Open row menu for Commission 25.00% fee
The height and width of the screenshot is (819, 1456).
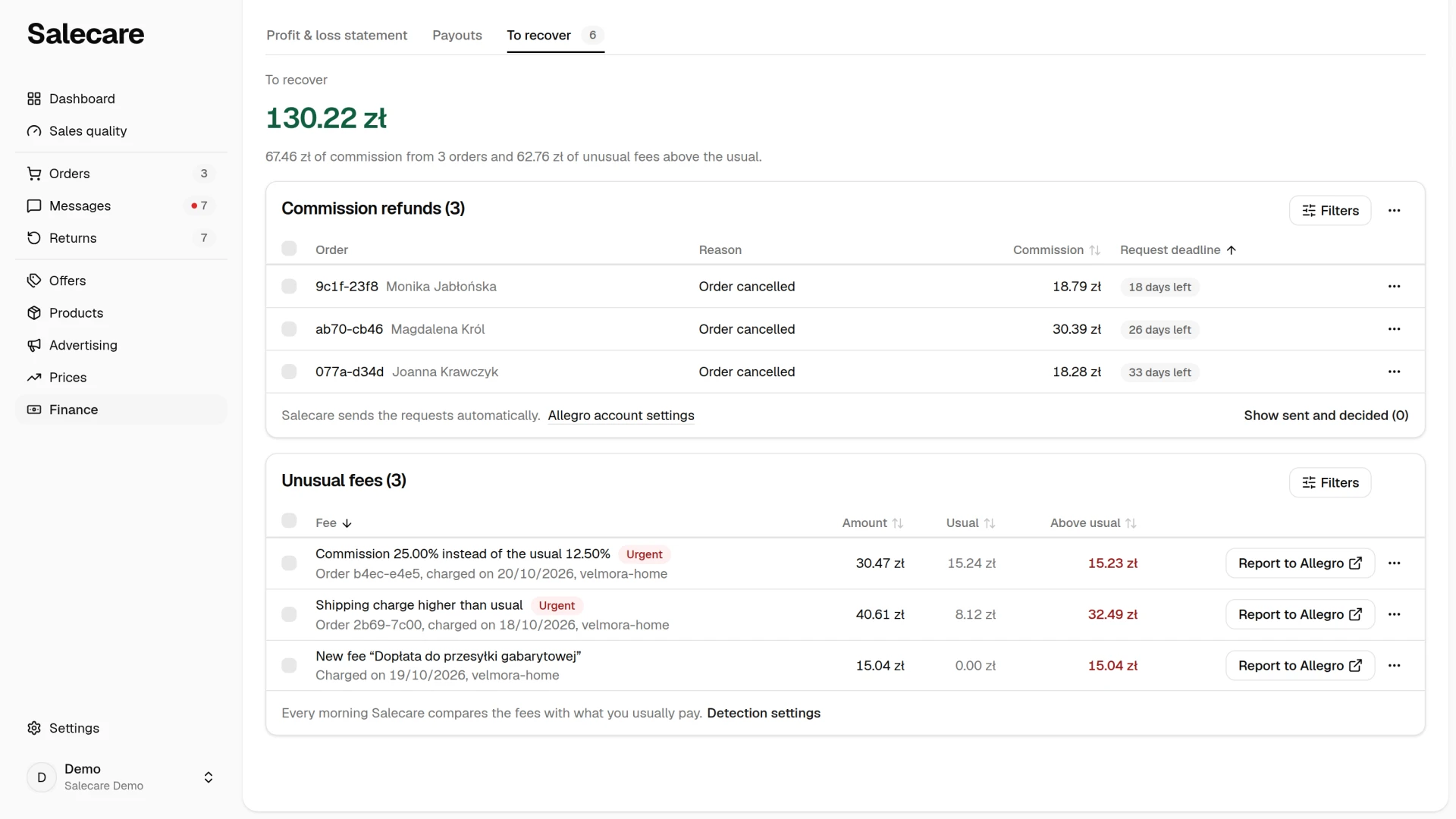pos(1394,563)
